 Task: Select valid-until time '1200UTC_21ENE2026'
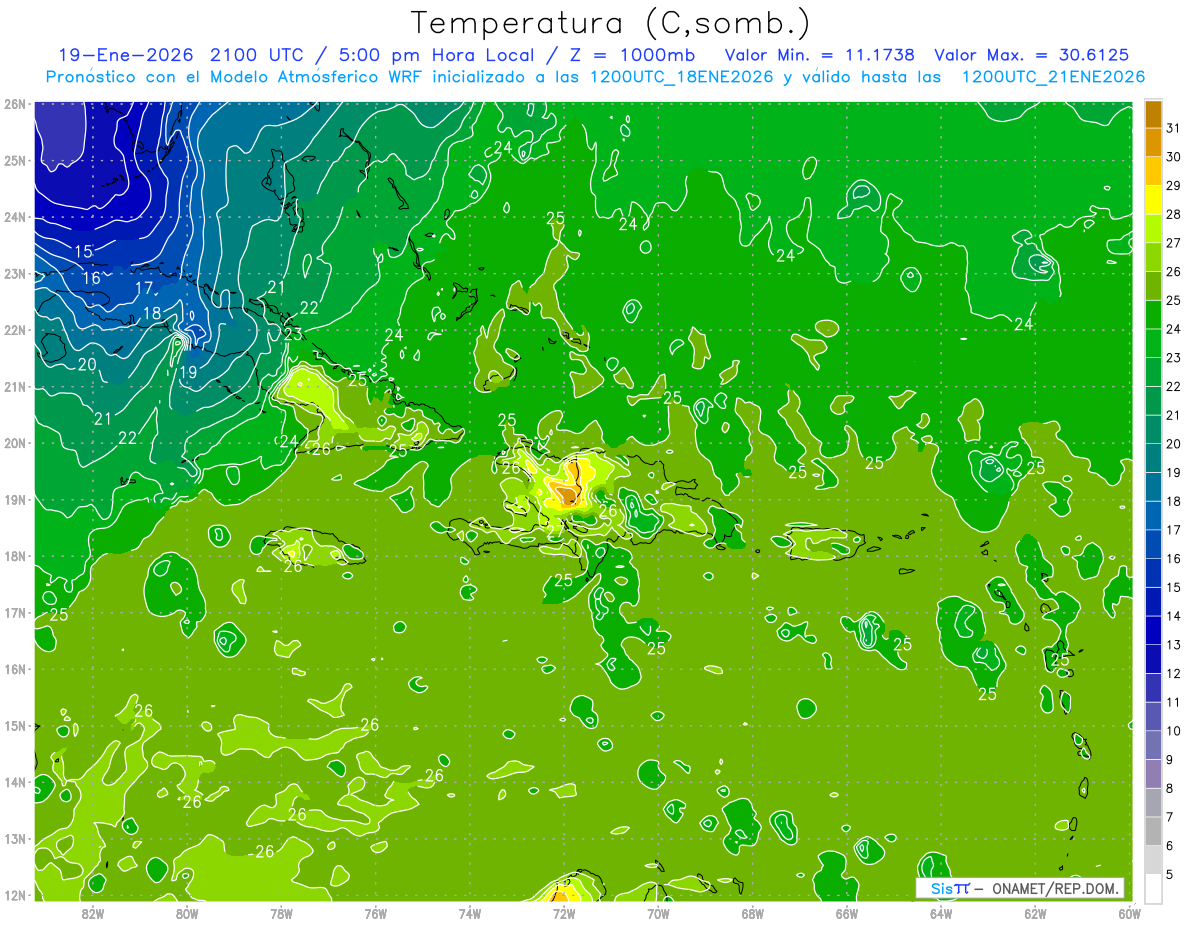tap(1053, 77)
